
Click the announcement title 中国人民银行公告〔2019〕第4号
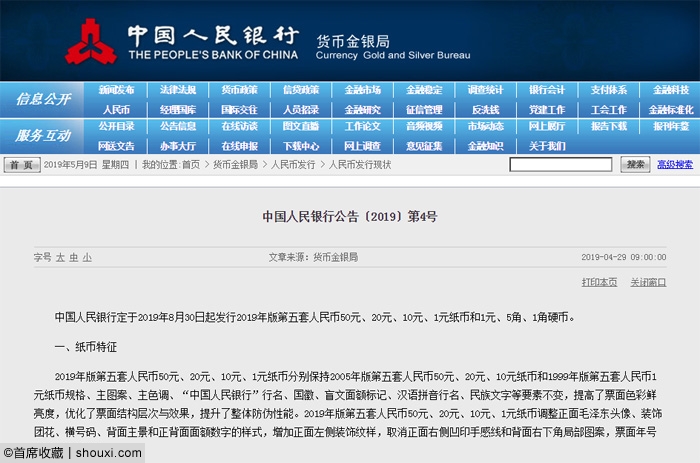350,217
